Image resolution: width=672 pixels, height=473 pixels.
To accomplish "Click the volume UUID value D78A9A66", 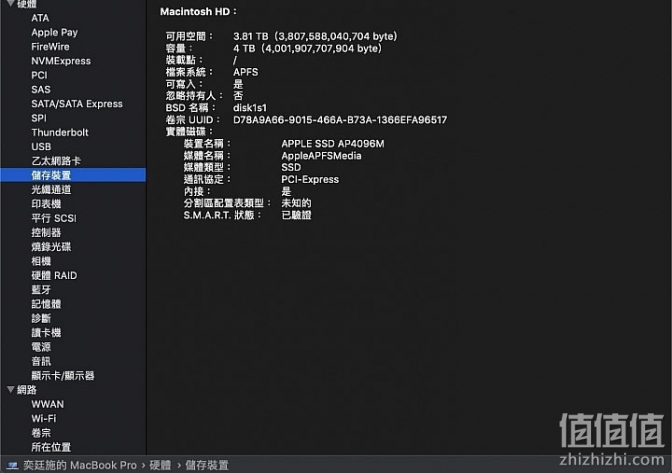I will [x=340, y=120].
